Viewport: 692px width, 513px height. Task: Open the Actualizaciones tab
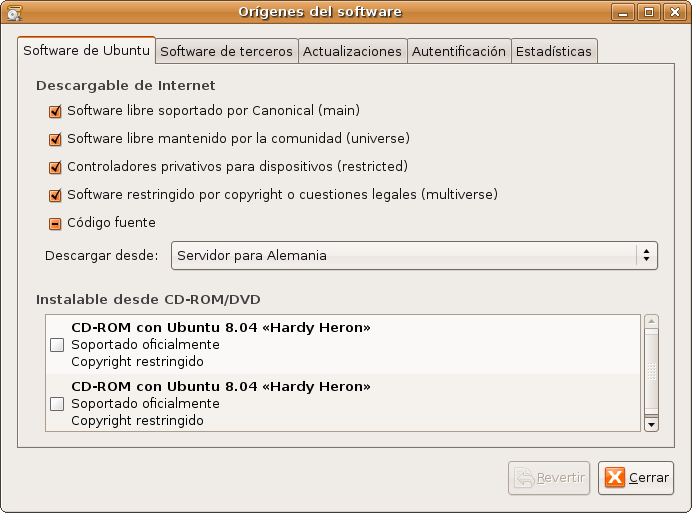352,51
